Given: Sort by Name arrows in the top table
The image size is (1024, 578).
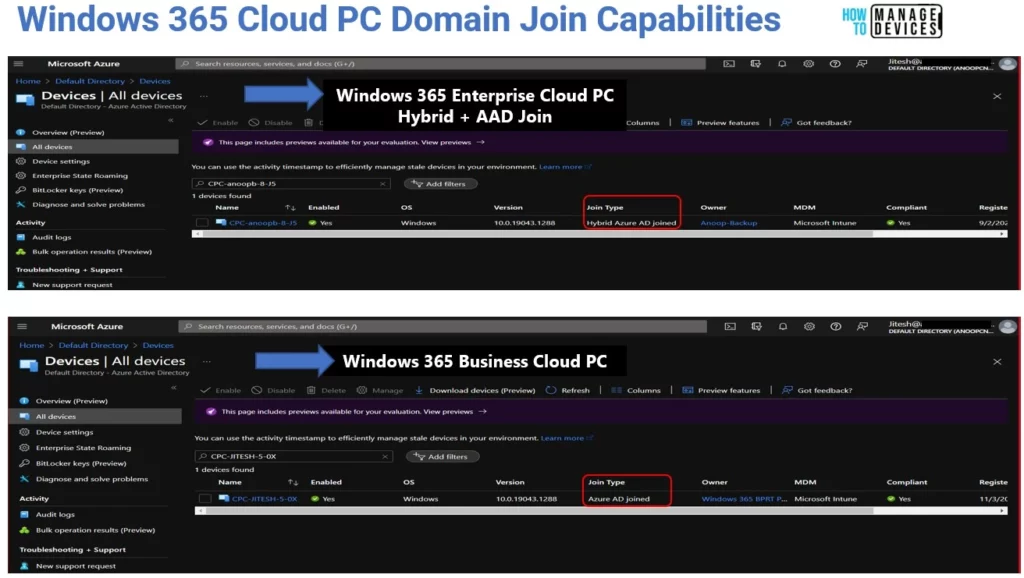Looking at the screenshot, I should click(x=290, y=208).
